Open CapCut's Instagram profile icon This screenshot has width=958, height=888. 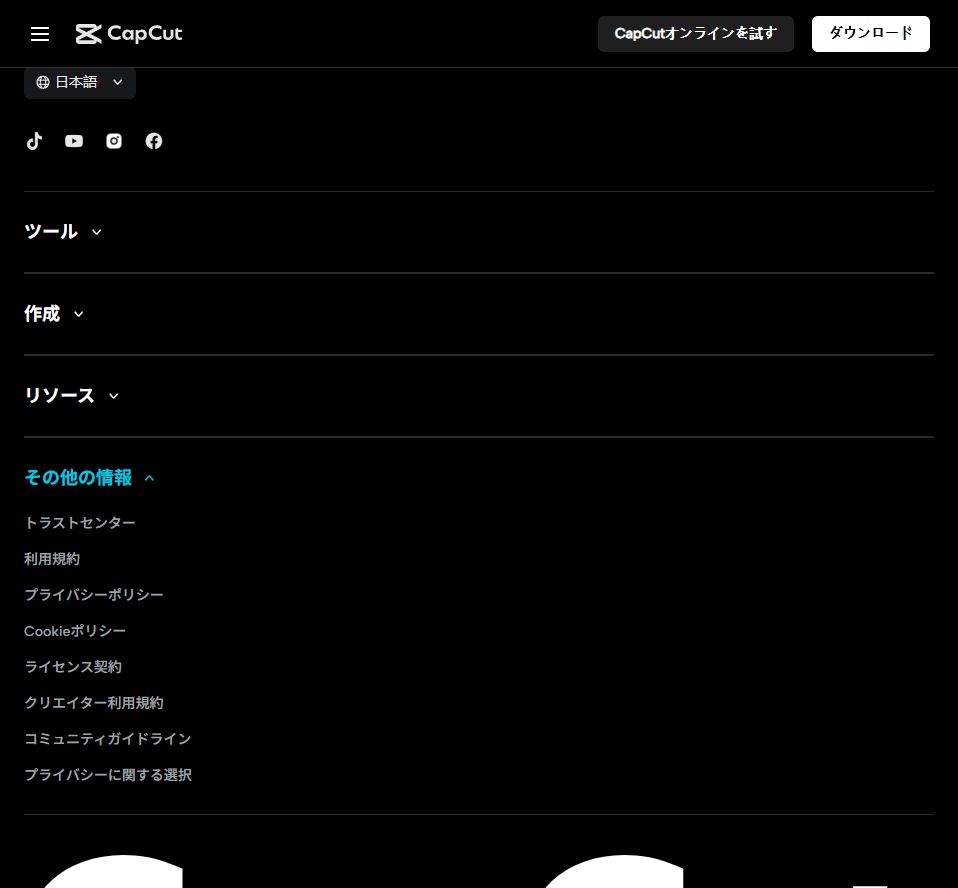(114, 141)
